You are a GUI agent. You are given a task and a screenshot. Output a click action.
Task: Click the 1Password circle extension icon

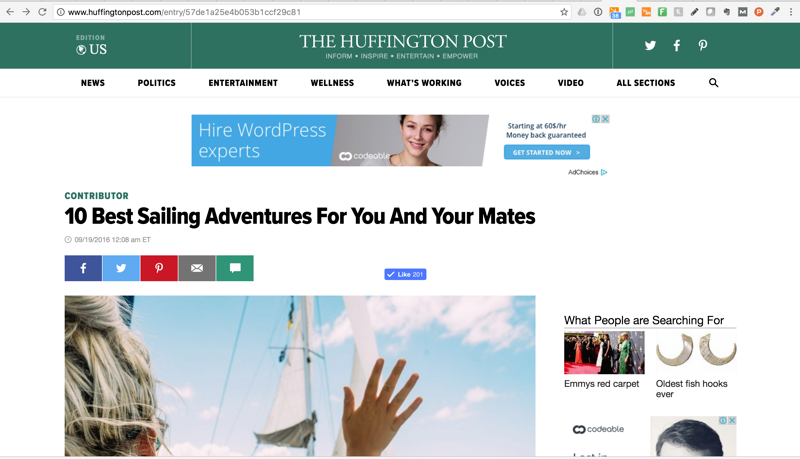[x=598, y=12]
